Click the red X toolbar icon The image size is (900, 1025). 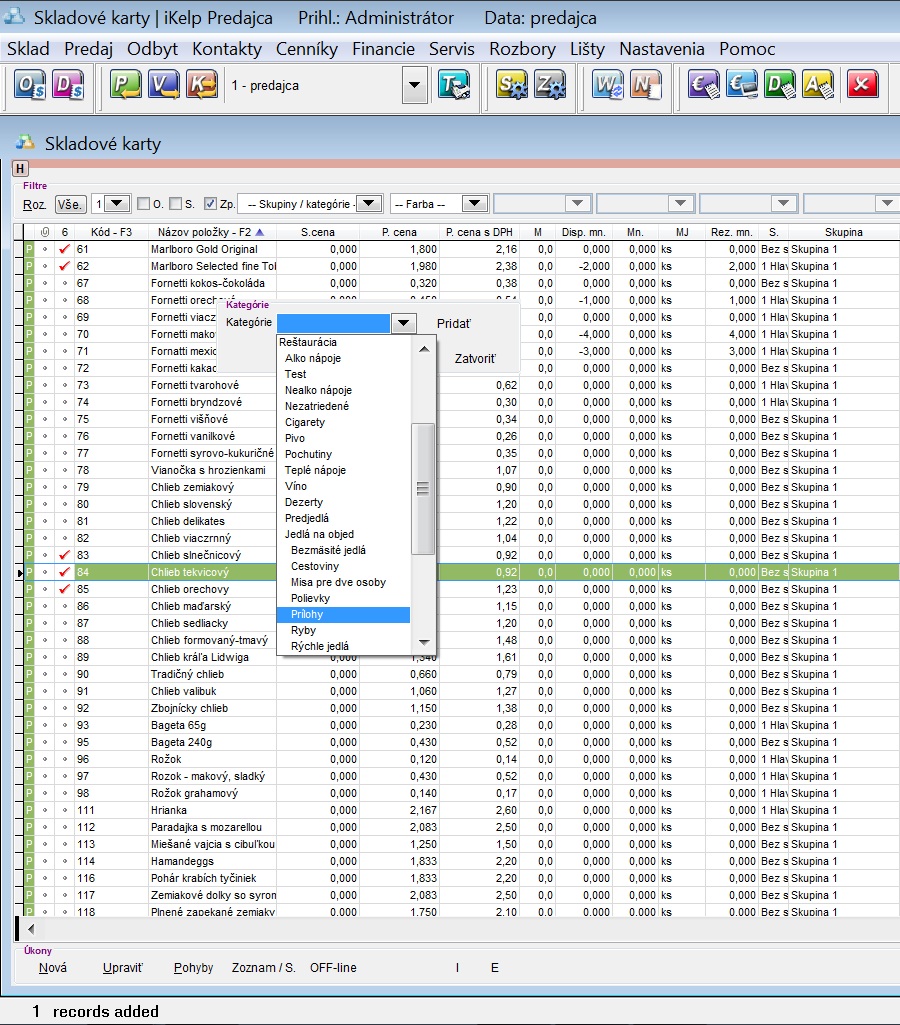click(861, 86)
